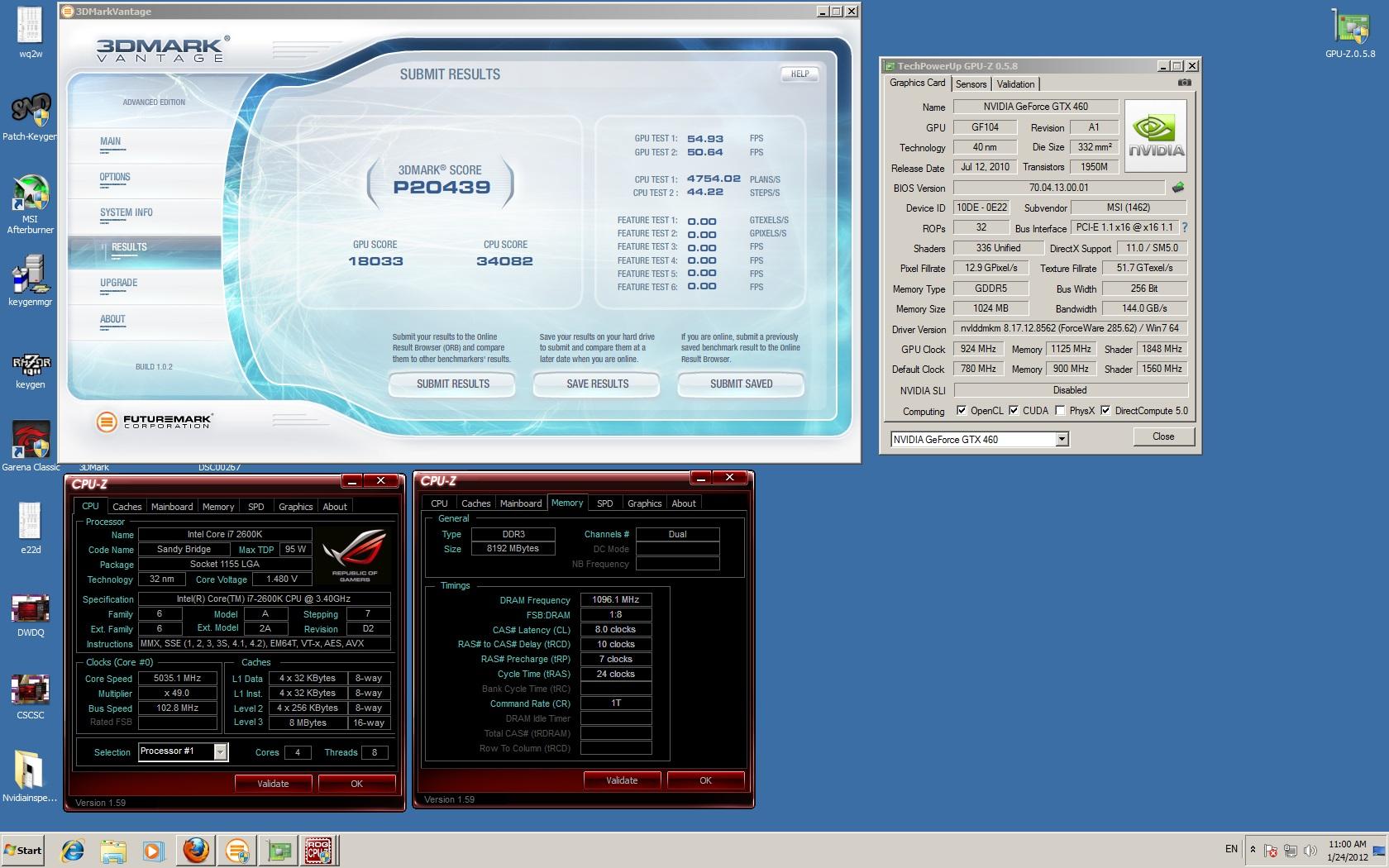This screenshot has height=868, width=1389.
Task: Switch to the ROG CPU-Z taskbar item
Action: (319, 851)
